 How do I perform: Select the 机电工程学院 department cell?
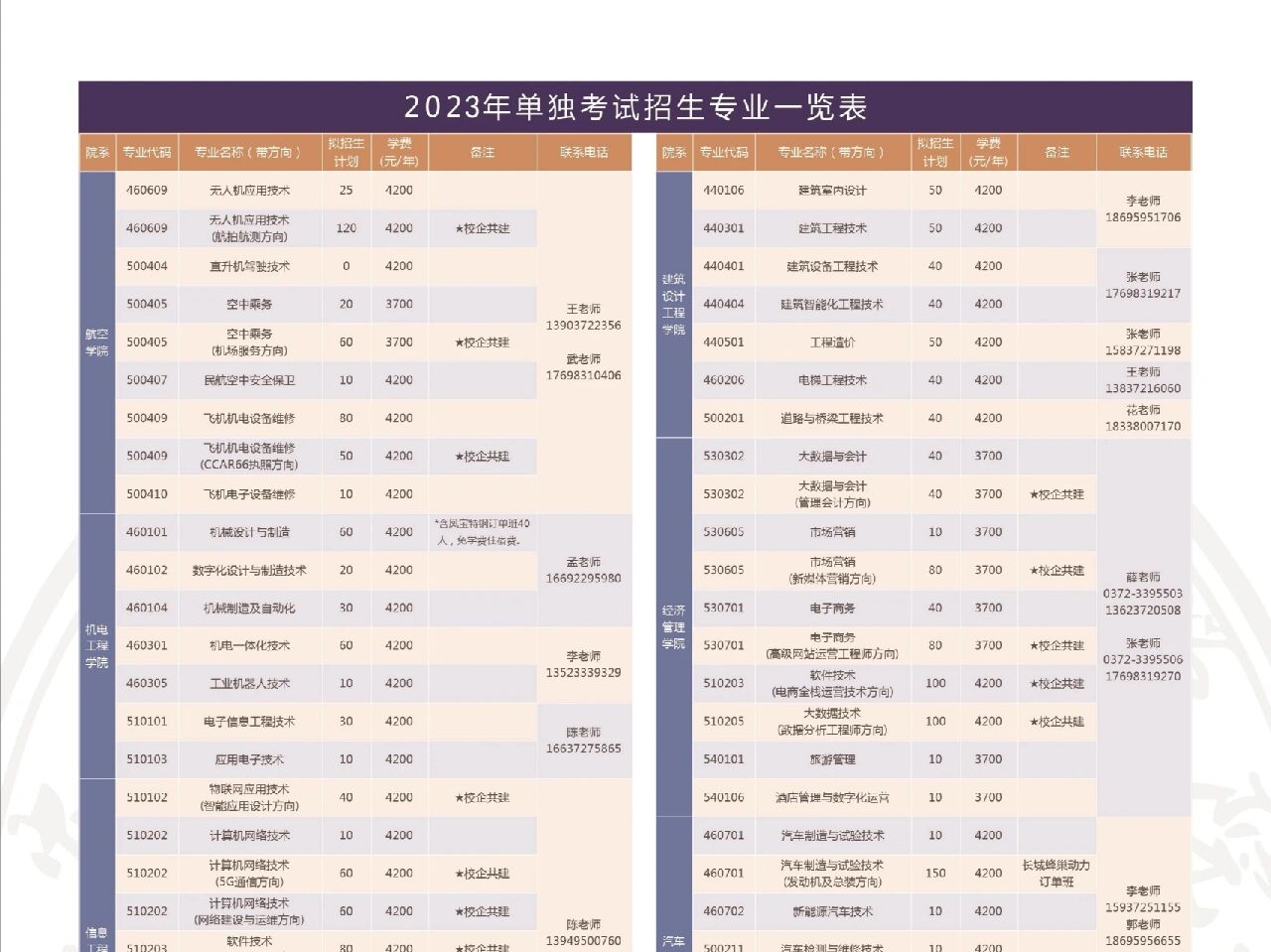pyautogui.click(x=97, y=646)
